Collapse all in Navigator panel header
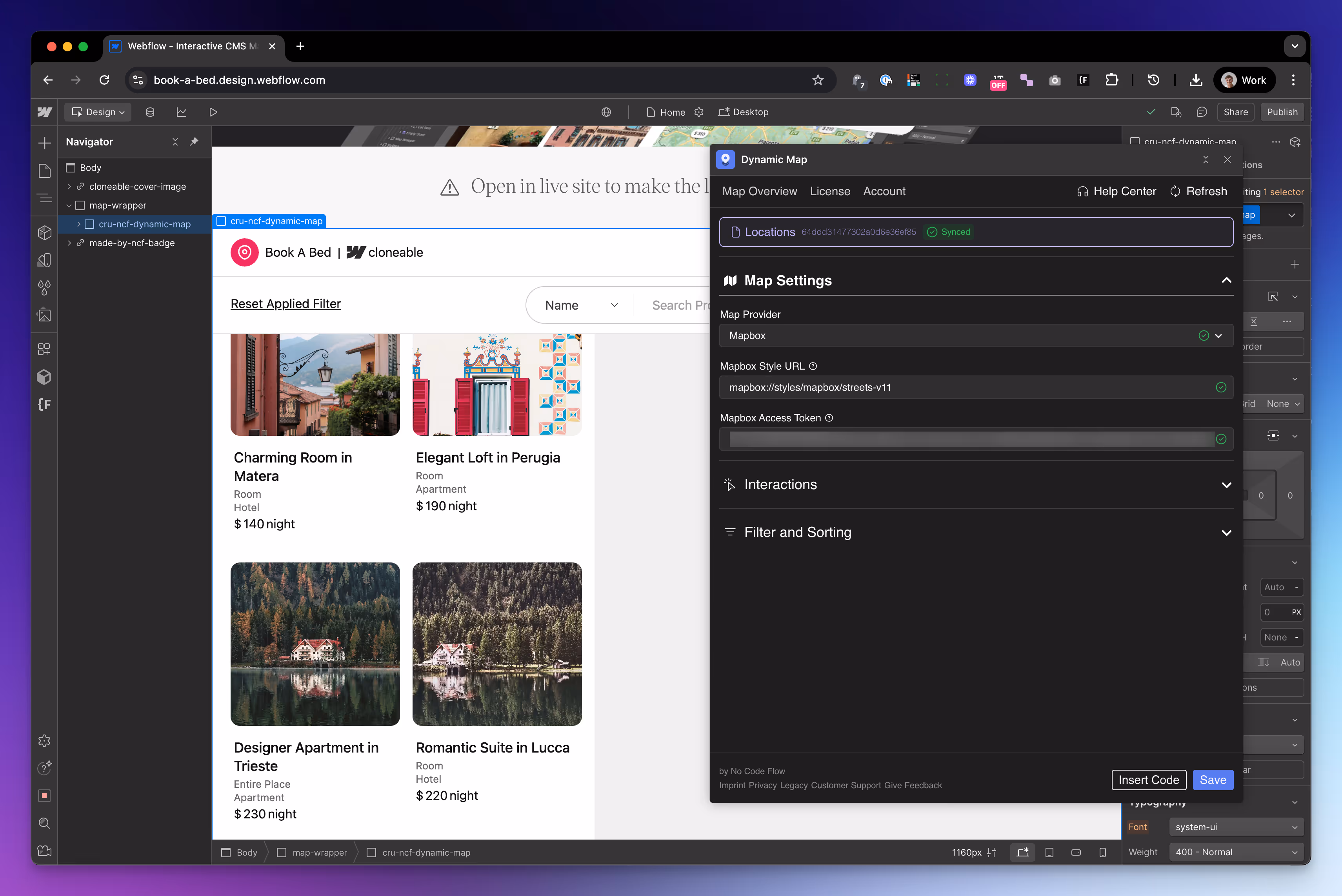The height and width of the screenshot is (896, 1342). coord(176,142)
